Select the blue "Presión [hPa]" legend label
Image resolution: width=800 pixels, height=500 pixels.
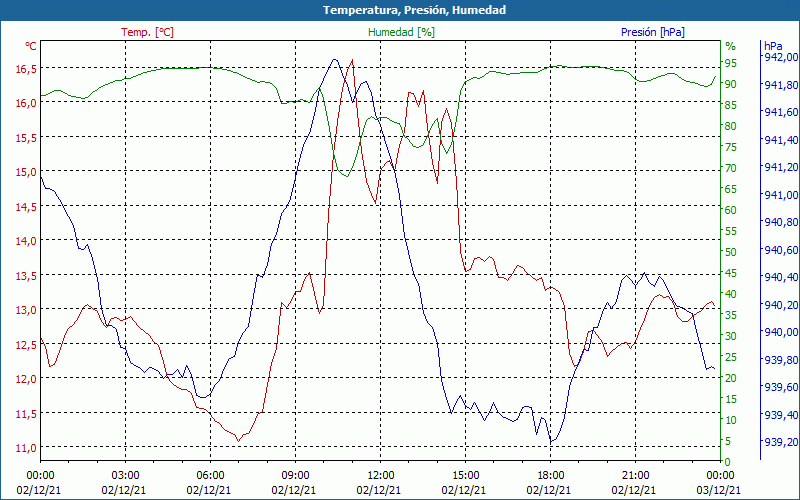[653, 32]
